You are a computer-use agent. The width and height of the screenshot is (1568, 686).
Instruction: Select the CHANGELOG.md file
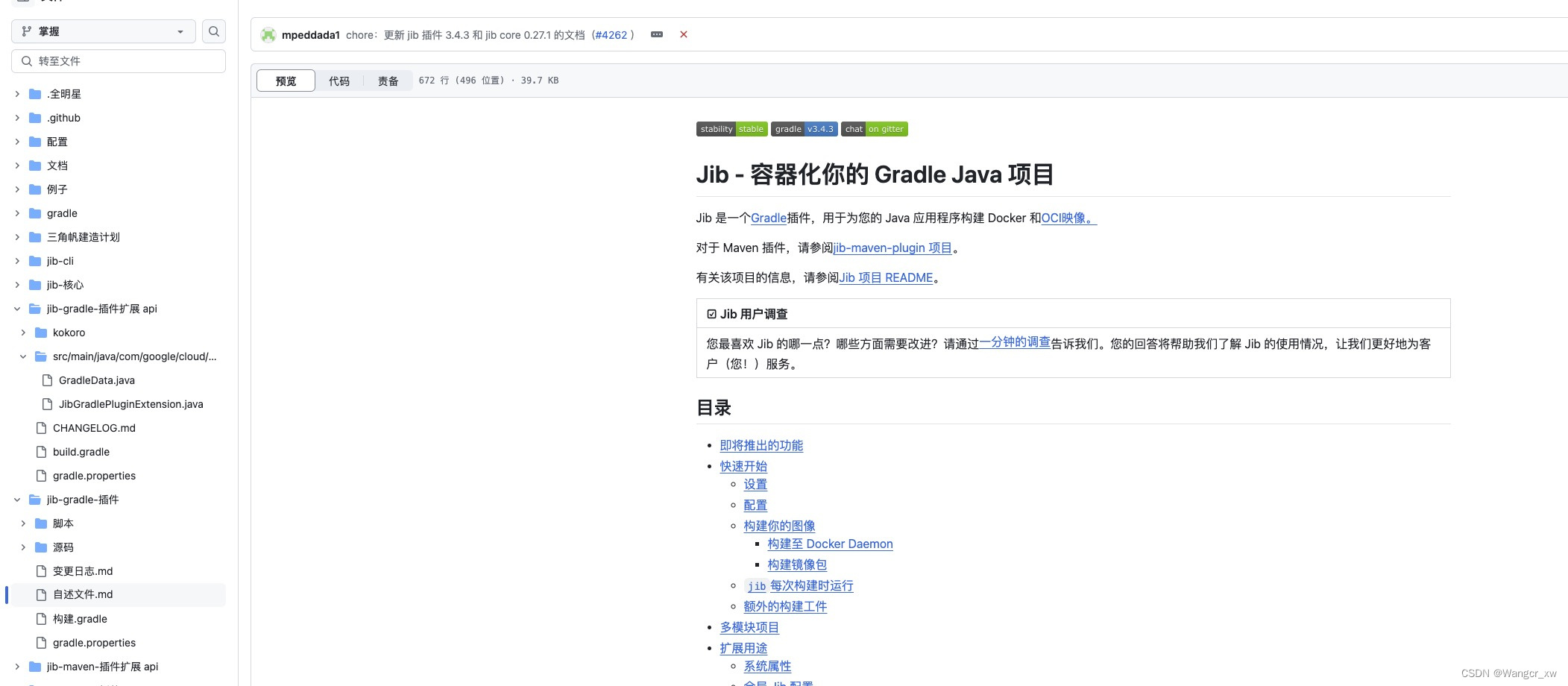coord(94,428)
